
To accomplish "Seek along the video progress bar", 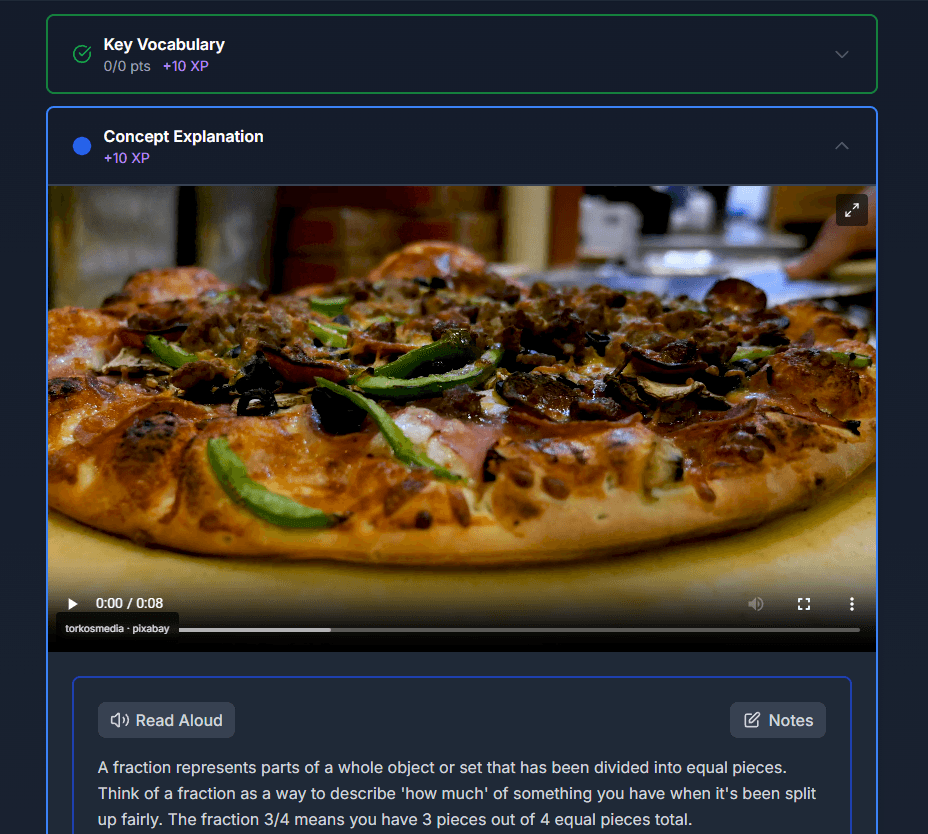I will [x=519, y=630].
